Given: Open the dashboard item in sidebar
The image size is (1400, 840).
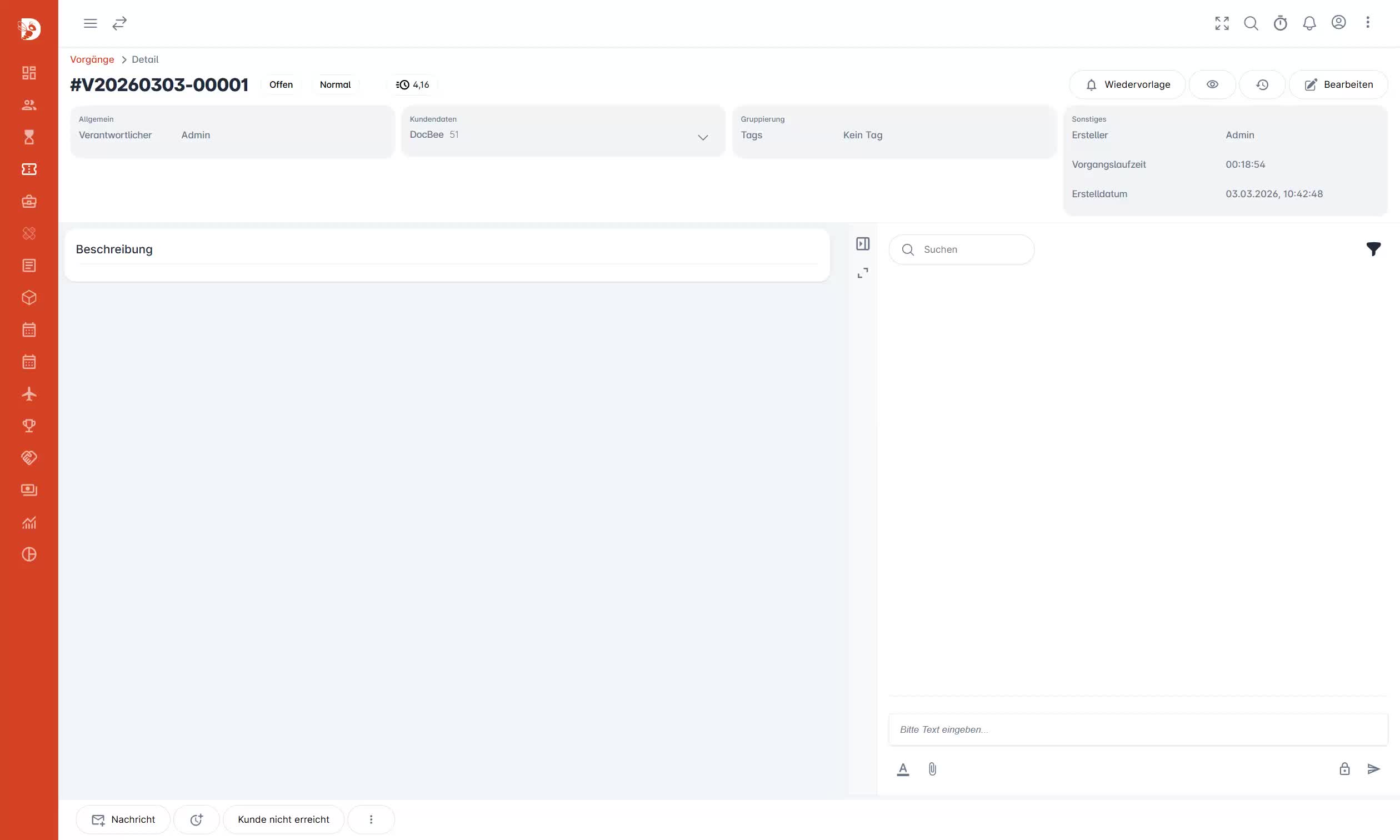Looking at the screenshot, I should pos(29,73).
